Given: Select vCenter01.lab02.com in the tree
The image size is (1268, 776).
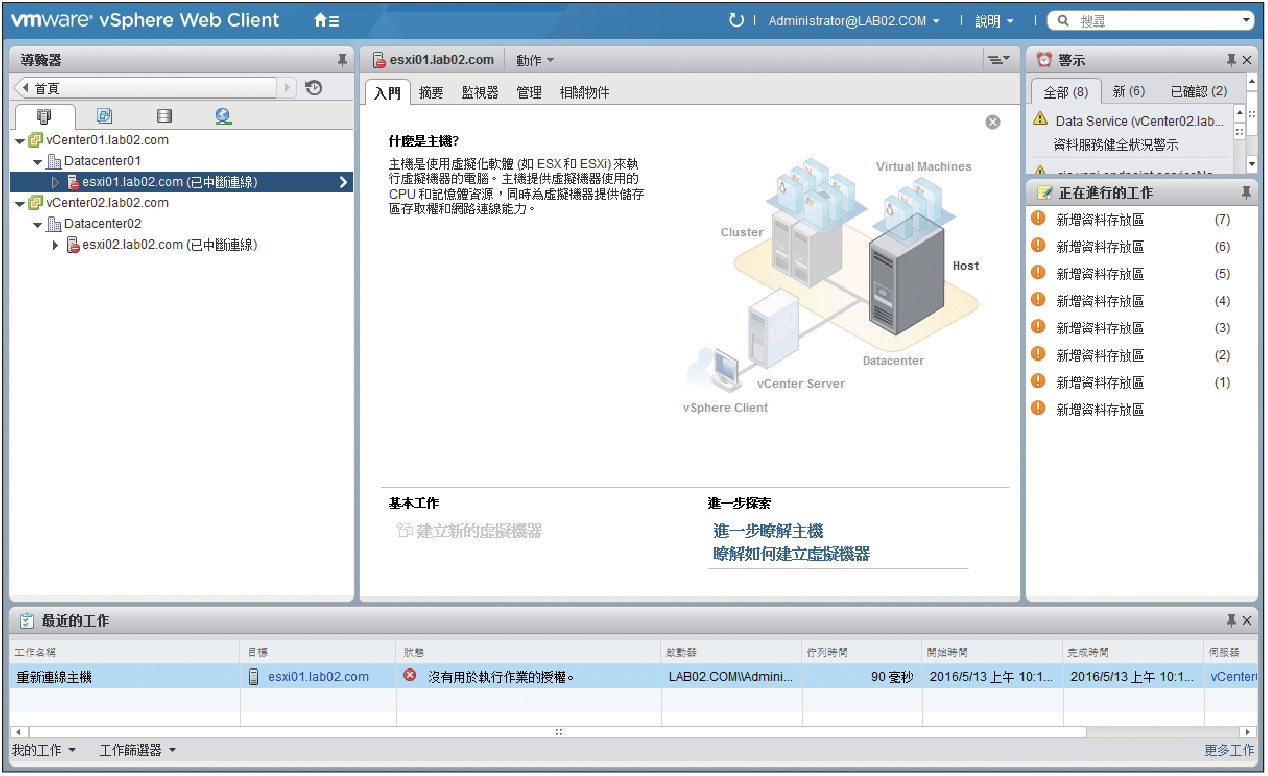Looking at the screenshot, I should coord(107,140).
